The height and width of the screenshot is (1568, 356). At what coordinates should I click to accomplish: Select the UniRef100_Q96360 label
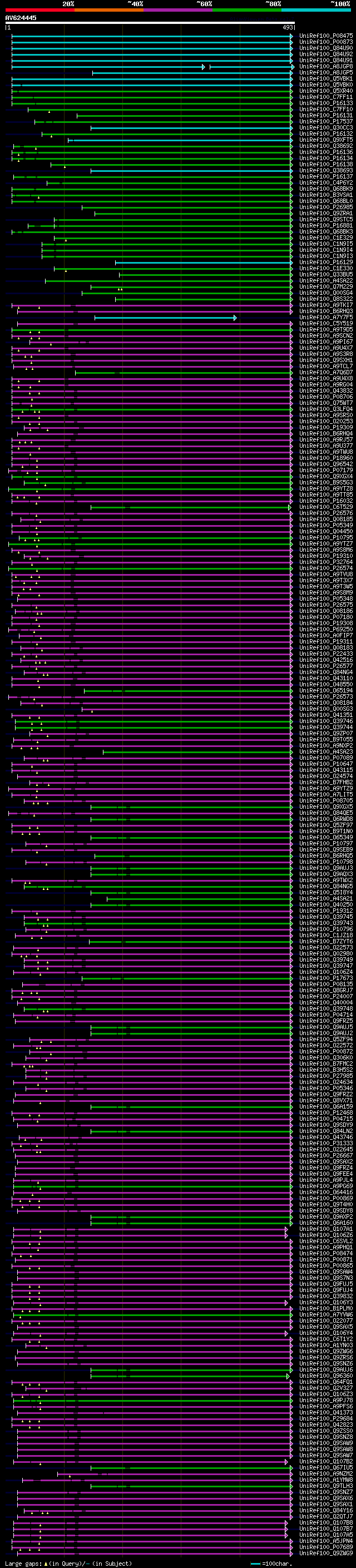[x=326, y=1376]
